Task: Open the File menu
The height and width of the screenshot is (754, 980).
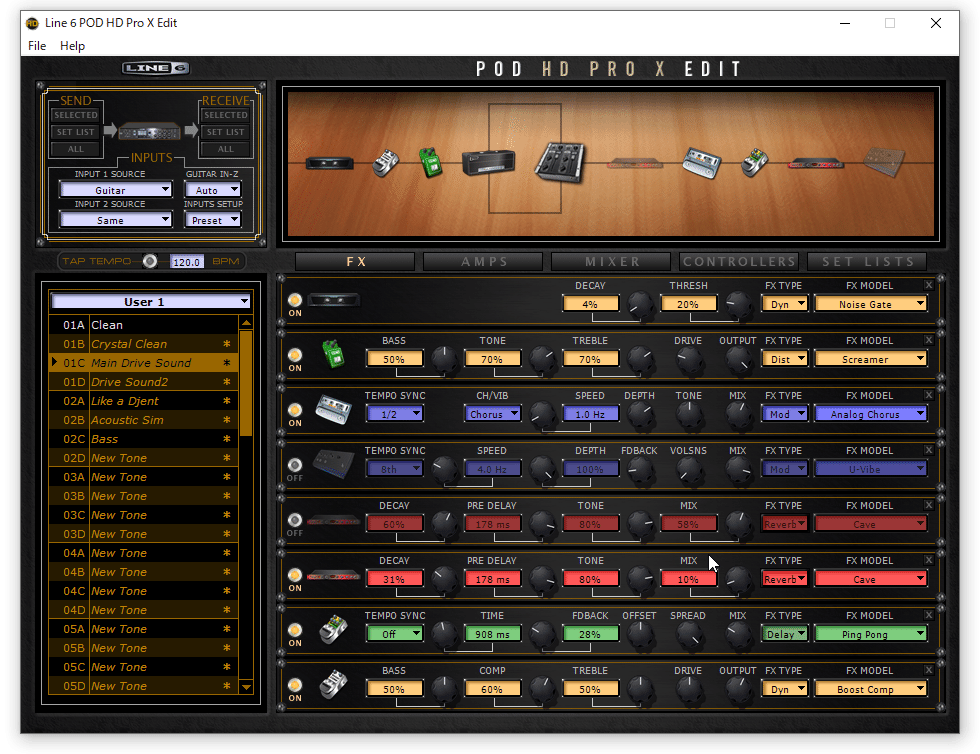Action: tap(37, 46)
